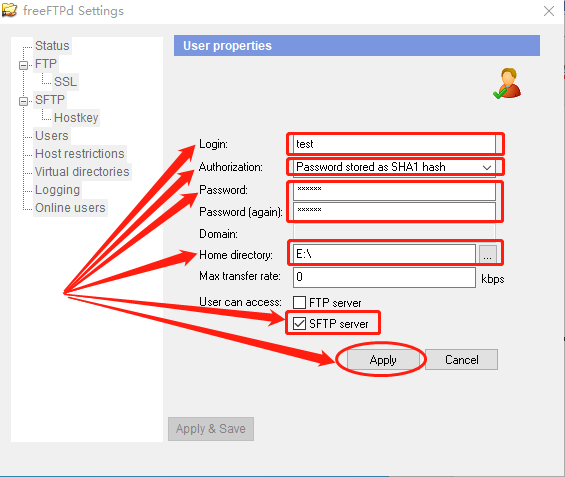The height and width of the screenshot is (477, 565).
Task: Select FTP in settings tree
Action: pos(46,64)
